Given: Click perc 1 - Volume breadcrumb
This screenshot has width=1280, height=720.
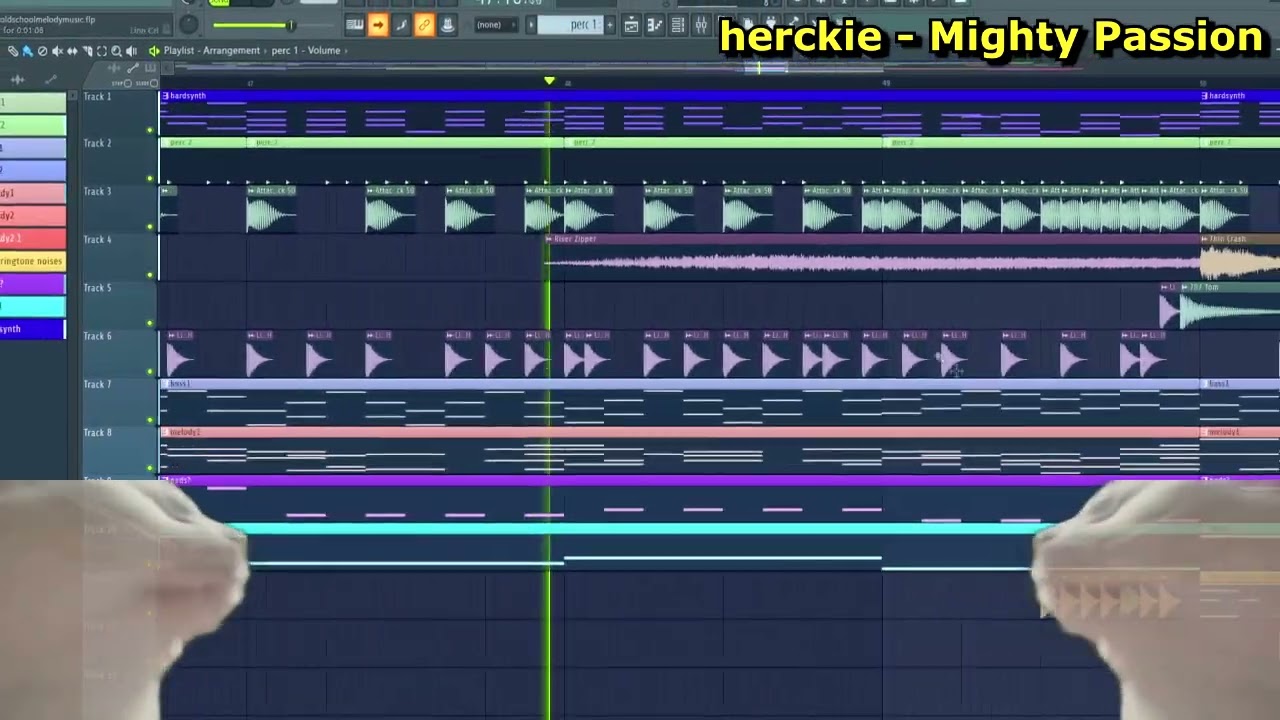Looking at the screenshot, I should 306,50.
